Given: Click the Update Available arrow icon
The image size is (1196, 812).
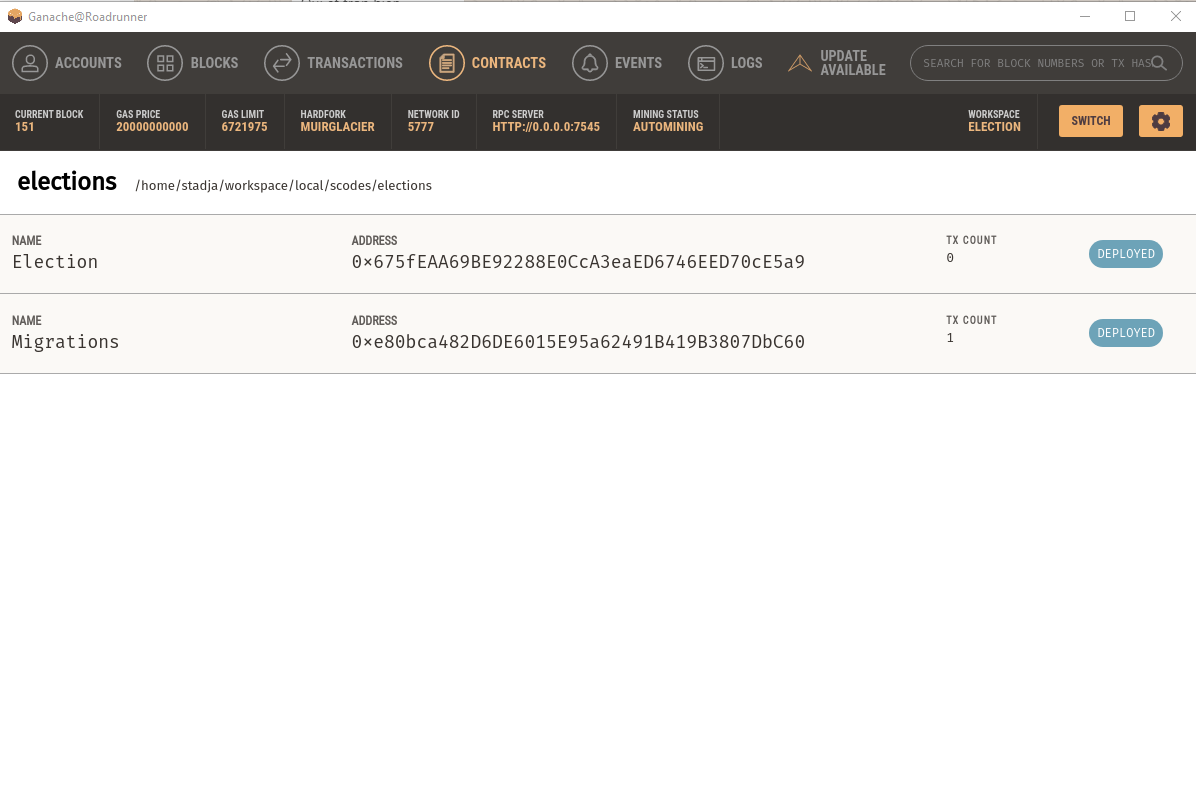Looking at the screenshot, I should coord(800,63).
